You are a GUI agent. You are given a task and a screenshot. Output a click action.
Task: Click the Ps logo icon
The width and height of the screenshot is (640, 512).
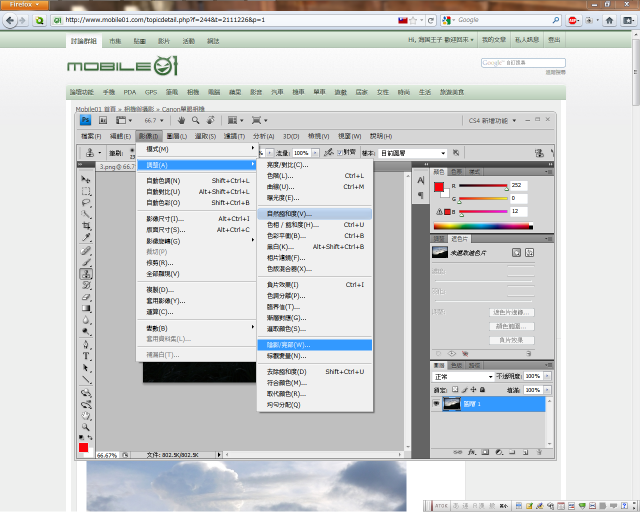[85, 120]
